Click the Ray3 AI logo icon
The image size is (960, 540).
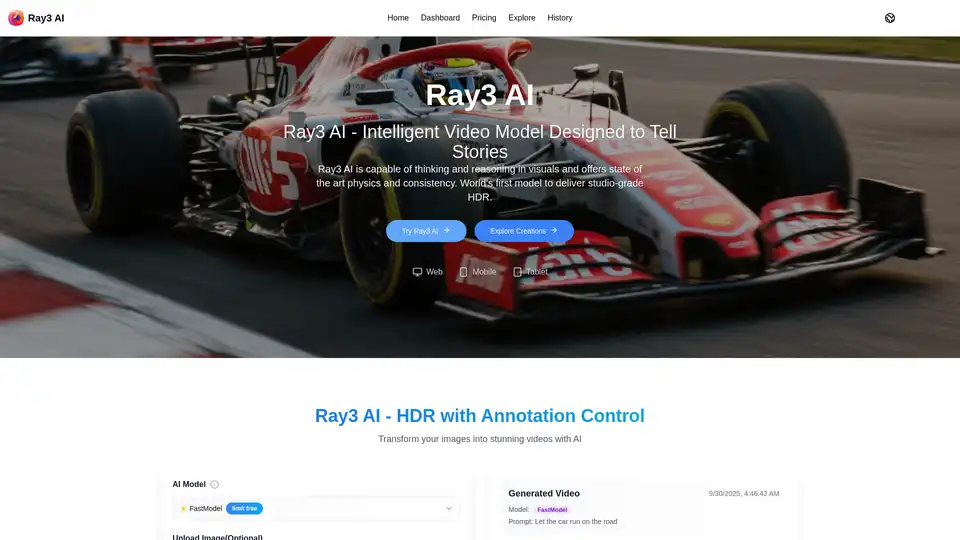[16, 18]
